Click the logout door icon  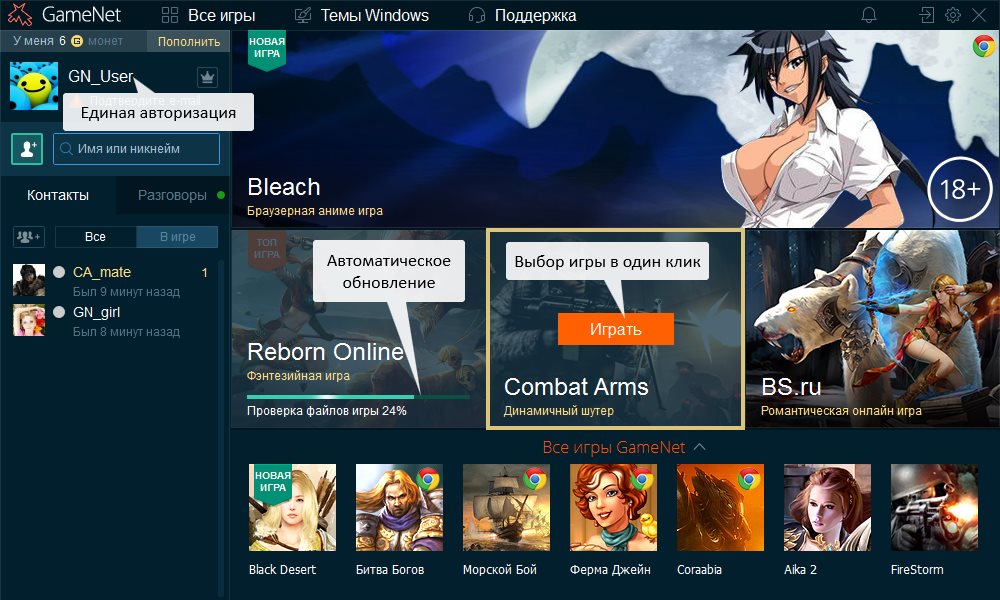pos(927,15)
